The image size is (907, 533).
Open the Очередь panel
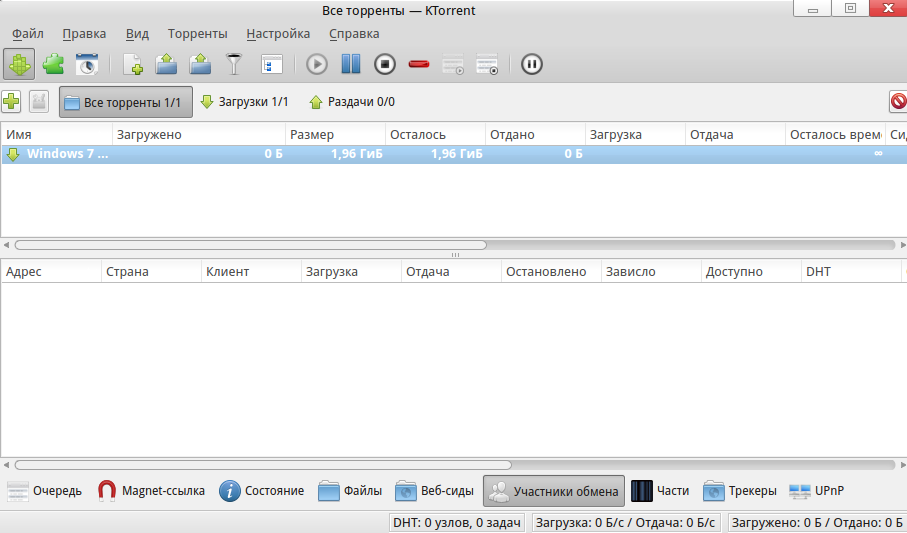[x=45, y=491]
